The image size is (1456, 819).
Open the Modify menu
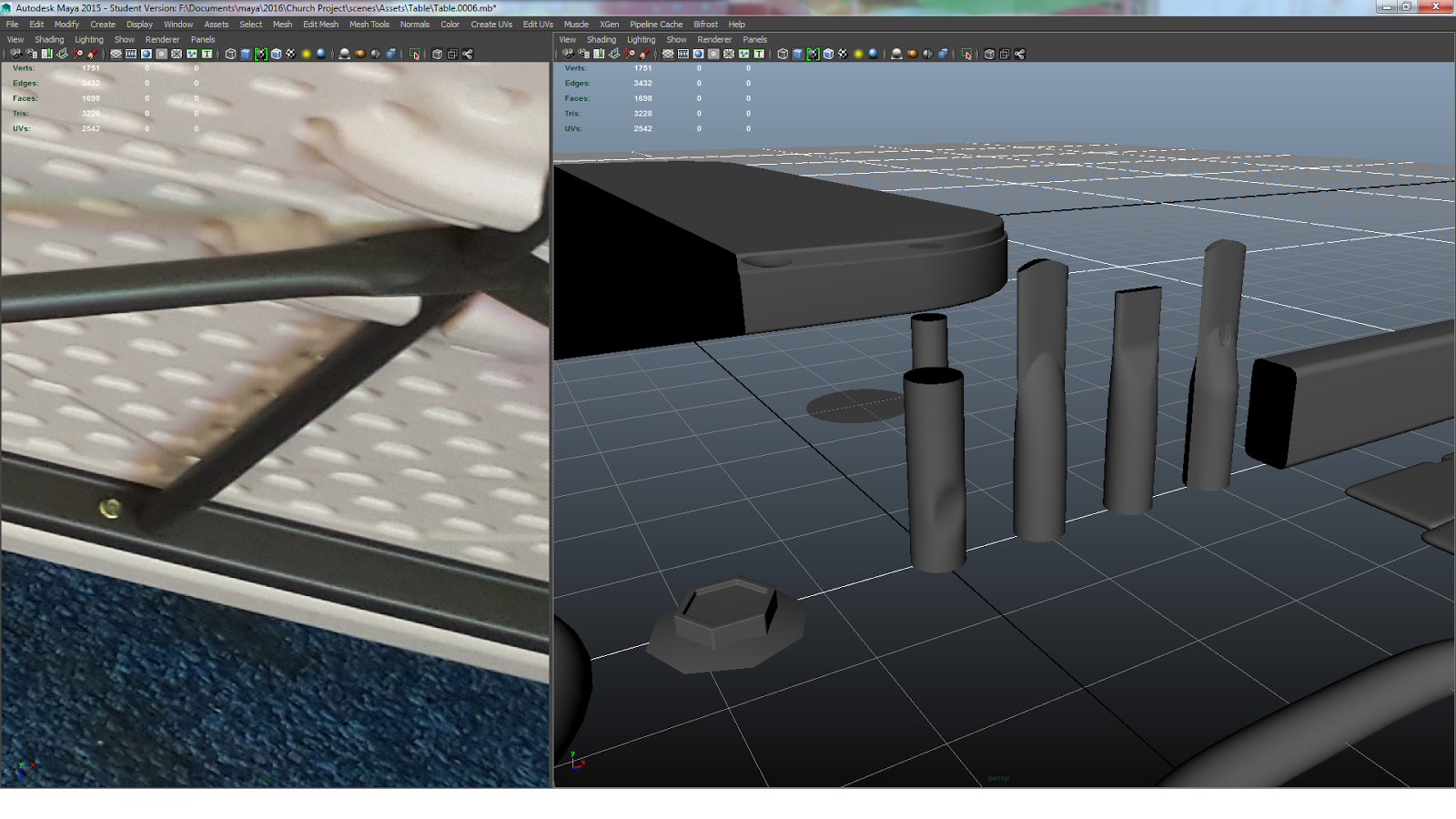point(66,25)
